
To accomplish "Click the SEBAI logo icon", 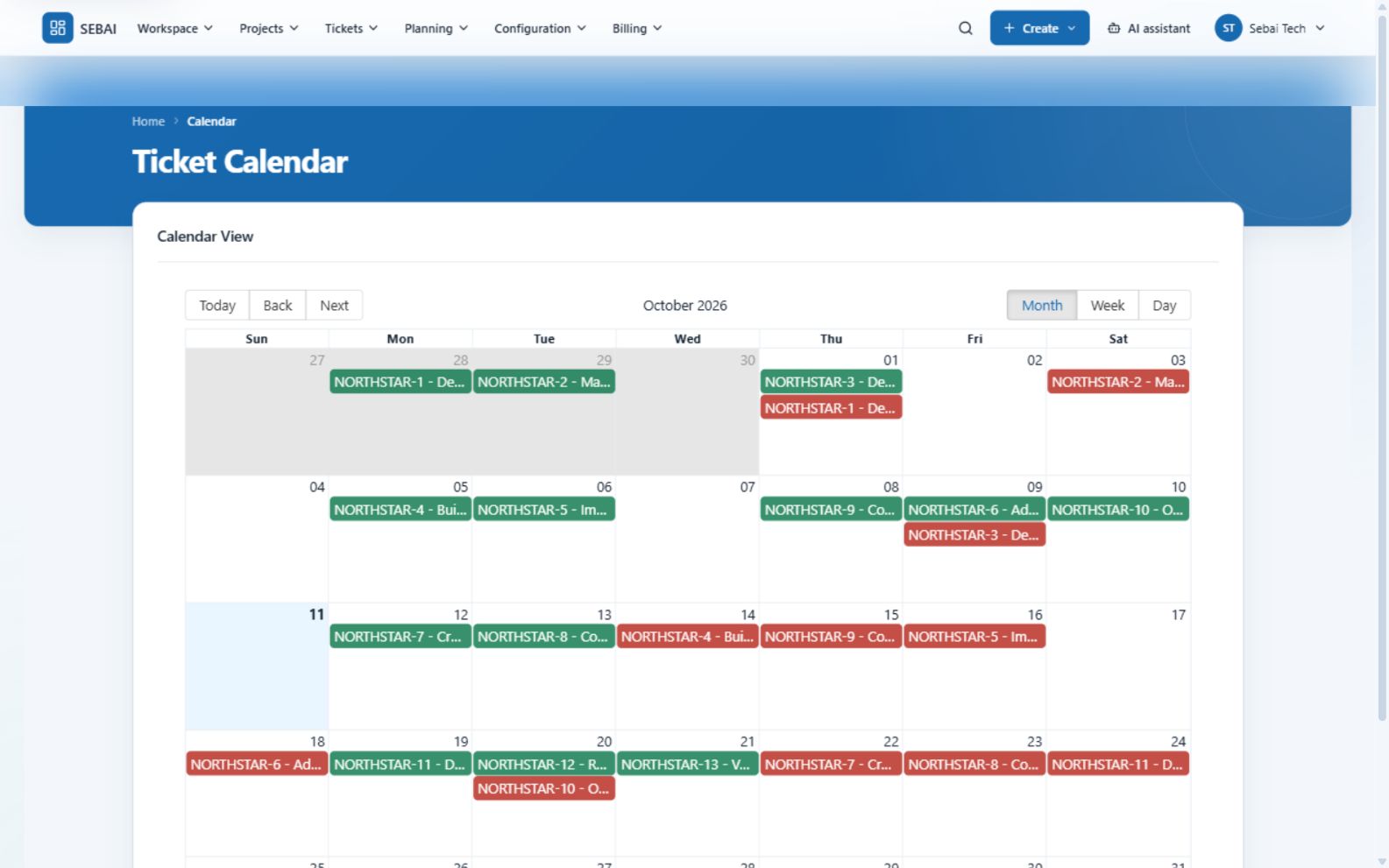I will tap(58, 28).
